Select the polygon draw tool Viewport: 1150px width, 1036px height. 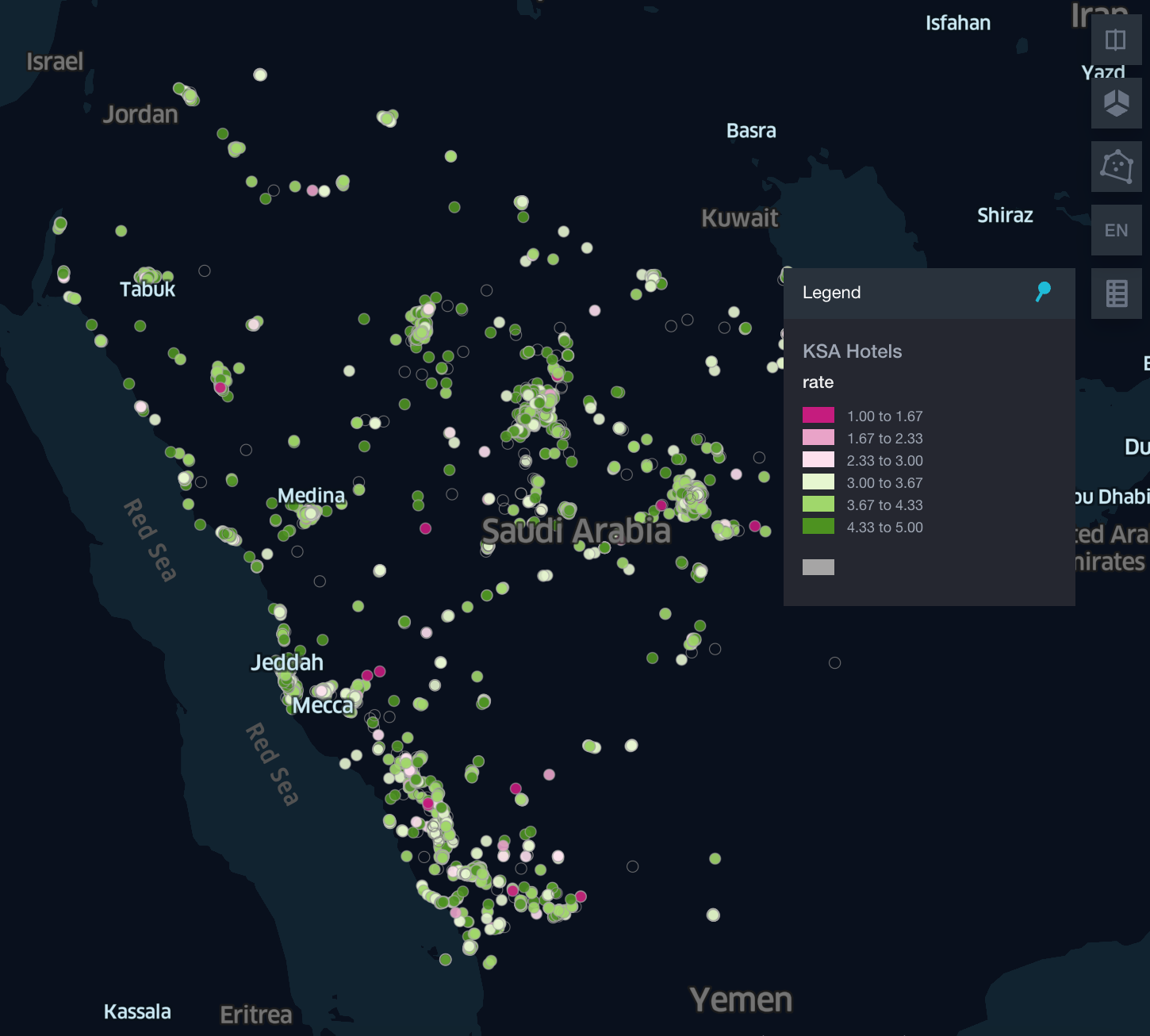pyautogui.click(x=1116, y=166)
